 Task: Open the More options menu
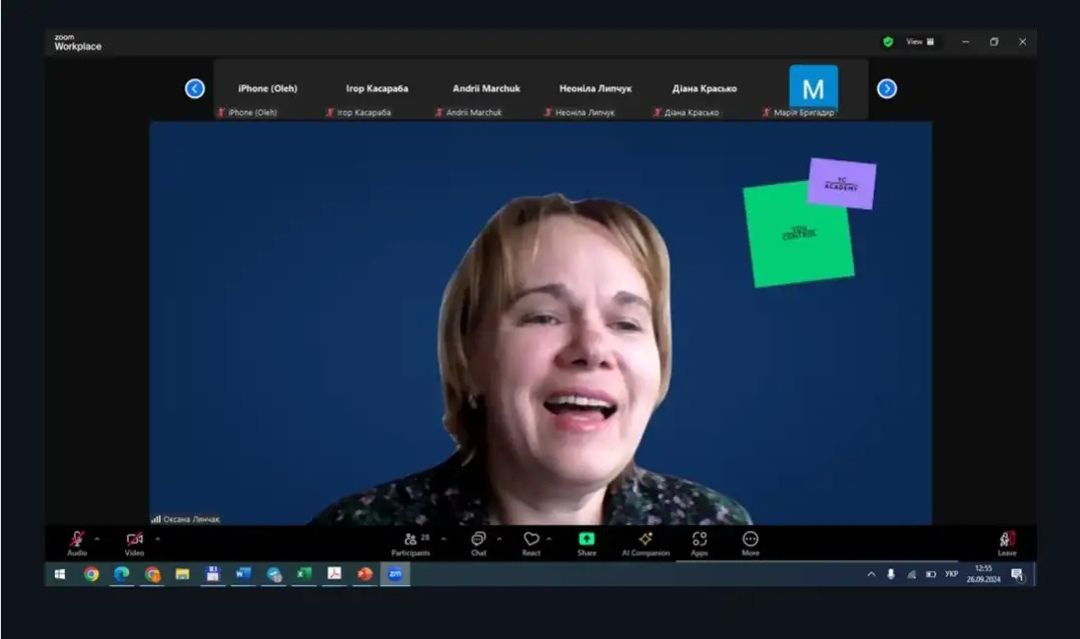750,540
